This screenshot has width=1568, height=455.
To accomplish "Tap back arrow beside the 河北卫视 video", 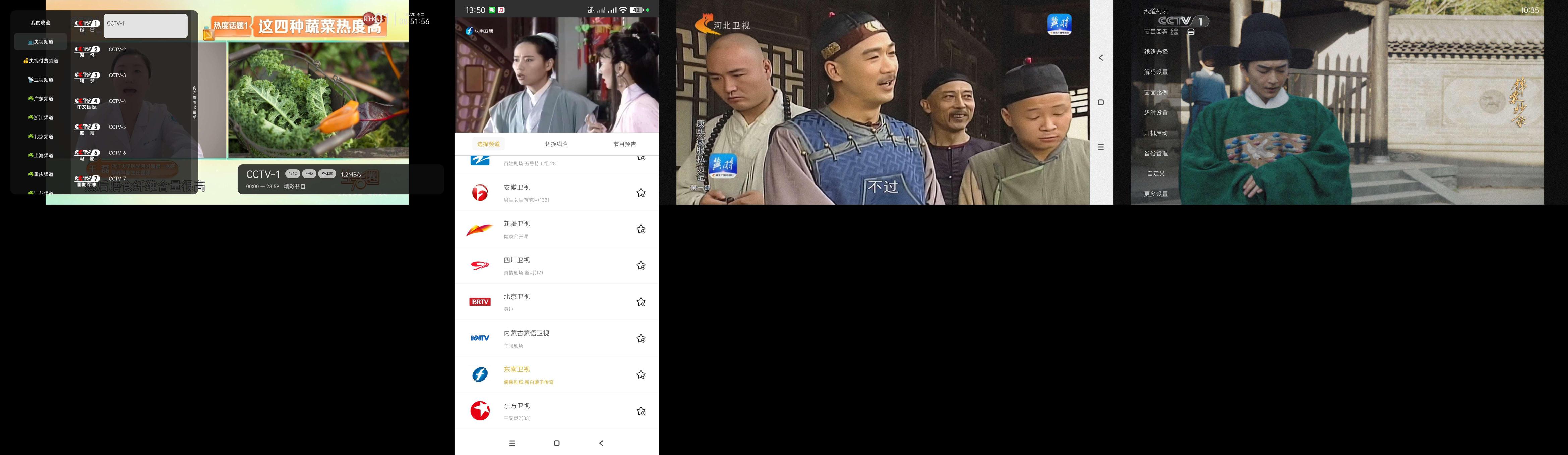I will [1100, 58].
